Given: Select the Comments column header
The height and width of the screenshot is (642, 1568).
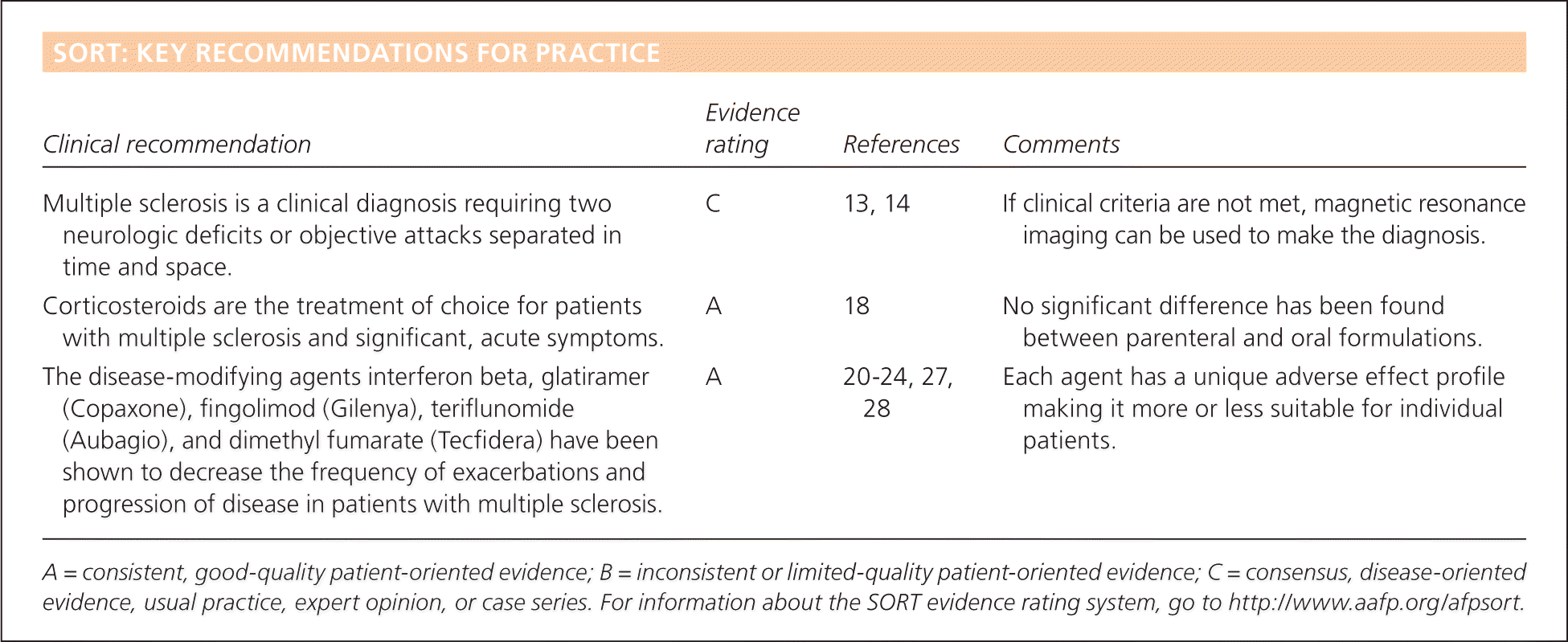Looking at the screenshot, I should tap(1060, 145).
